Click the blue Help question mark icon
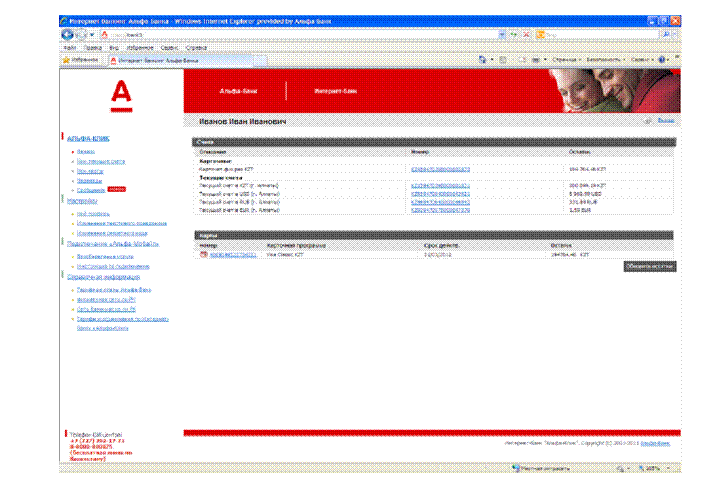This screenshot has width=712, height=496. pos(662,60)
